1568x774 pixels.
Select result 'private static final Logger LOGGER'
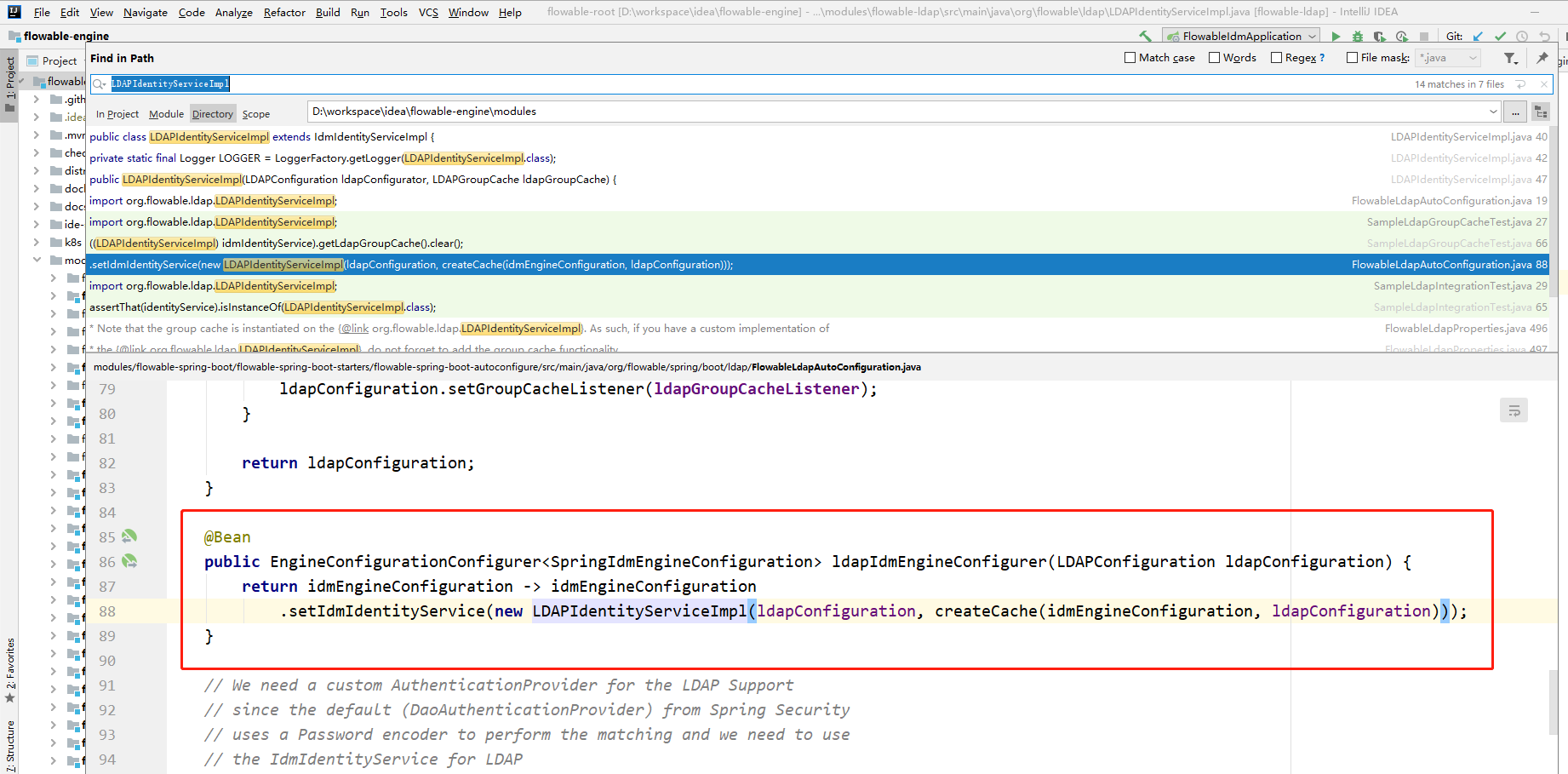tap(817, 158)
